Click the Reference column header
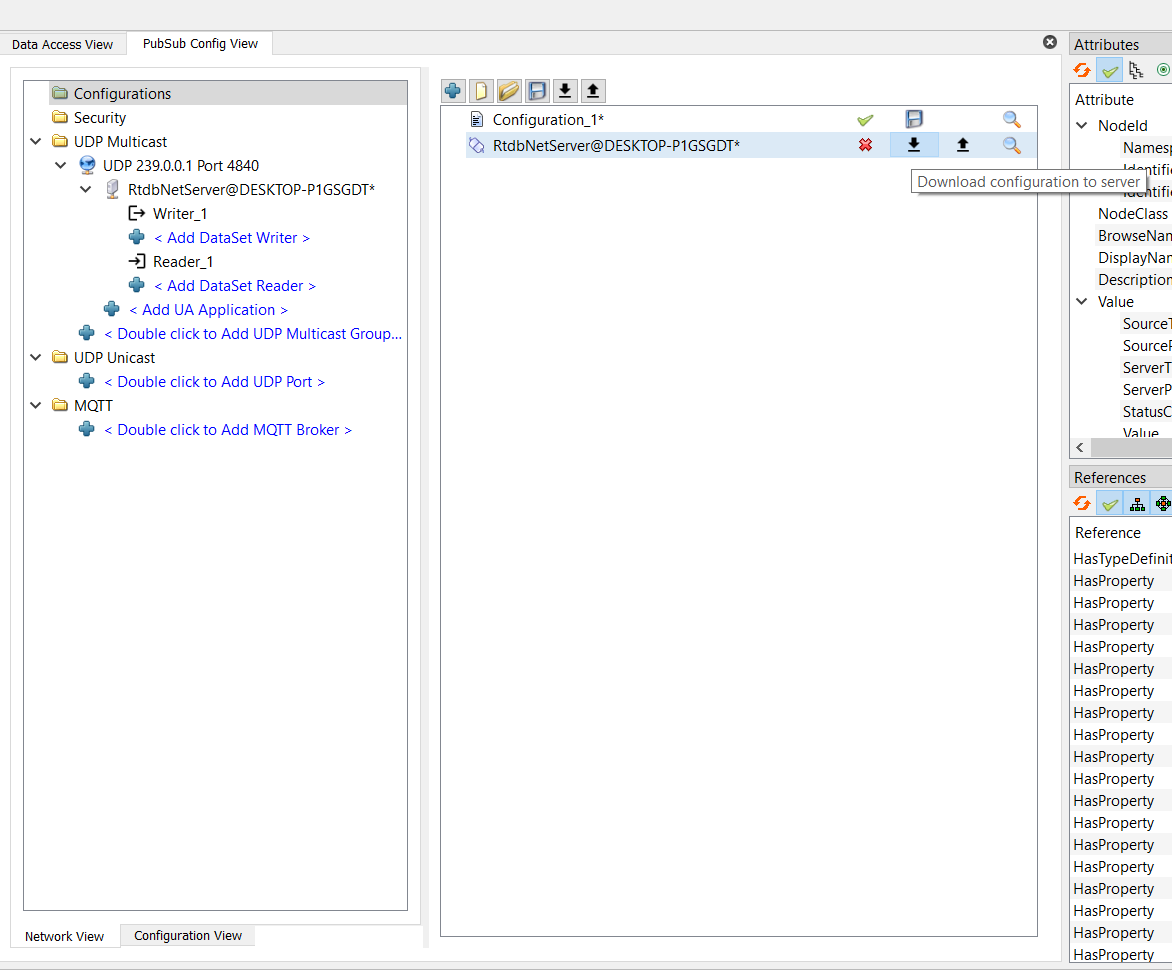Viewport: 1172px width, 970px height. (1108, 532)
